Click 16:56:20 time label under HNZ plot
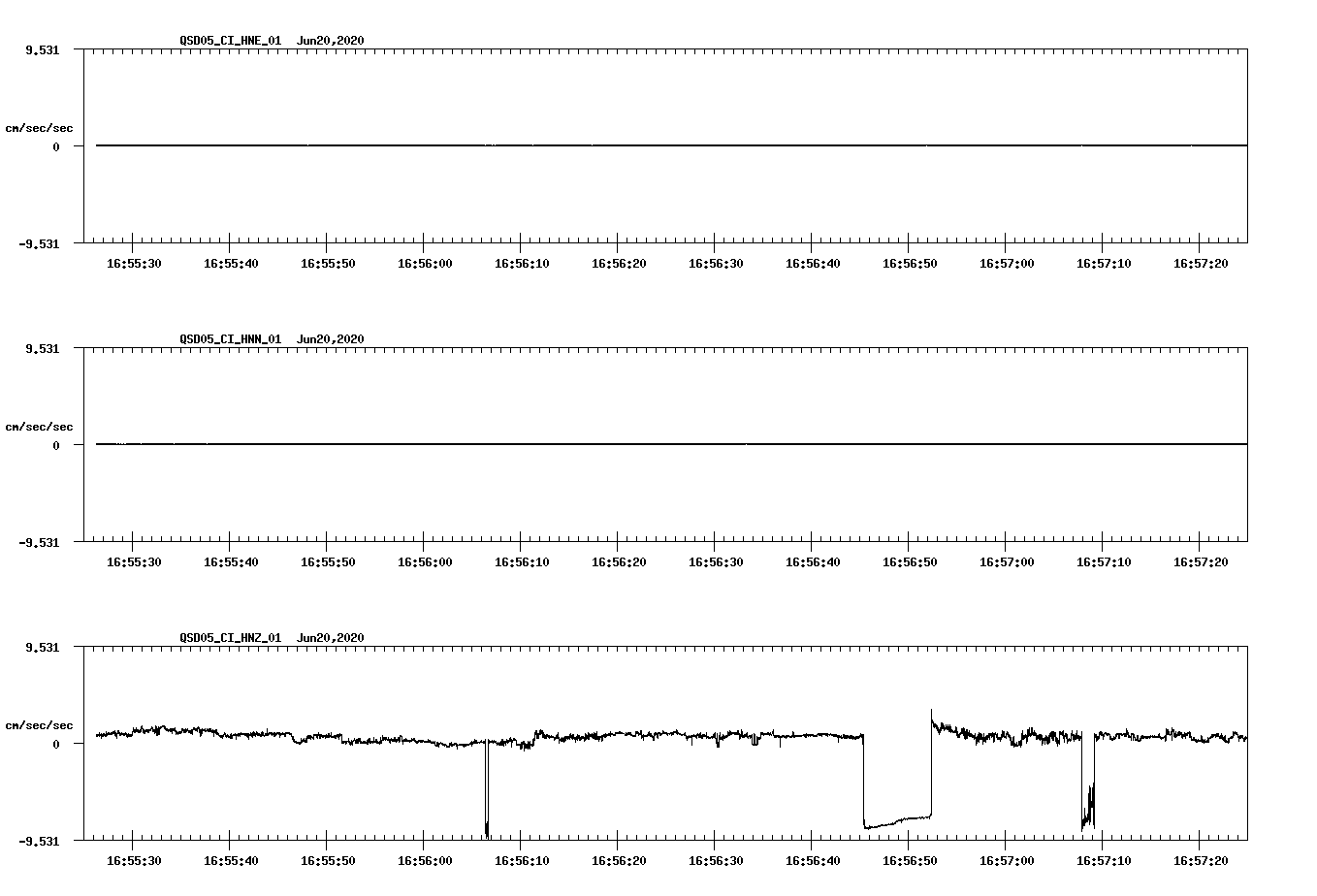The image size is (1317, 896). click(619, 861)
